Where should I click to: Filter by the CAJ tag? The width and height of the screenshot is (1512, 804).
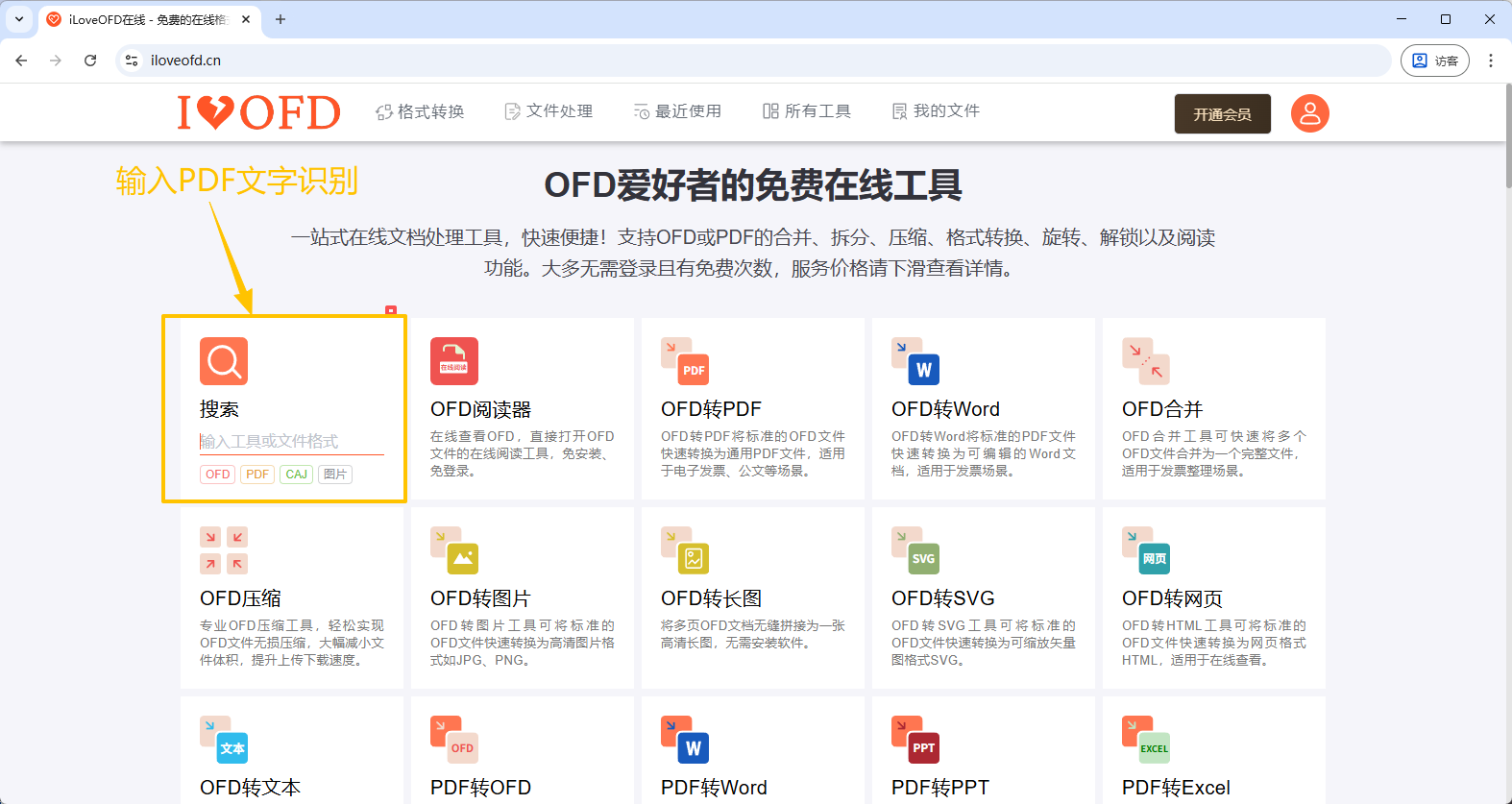pos(297,475)
